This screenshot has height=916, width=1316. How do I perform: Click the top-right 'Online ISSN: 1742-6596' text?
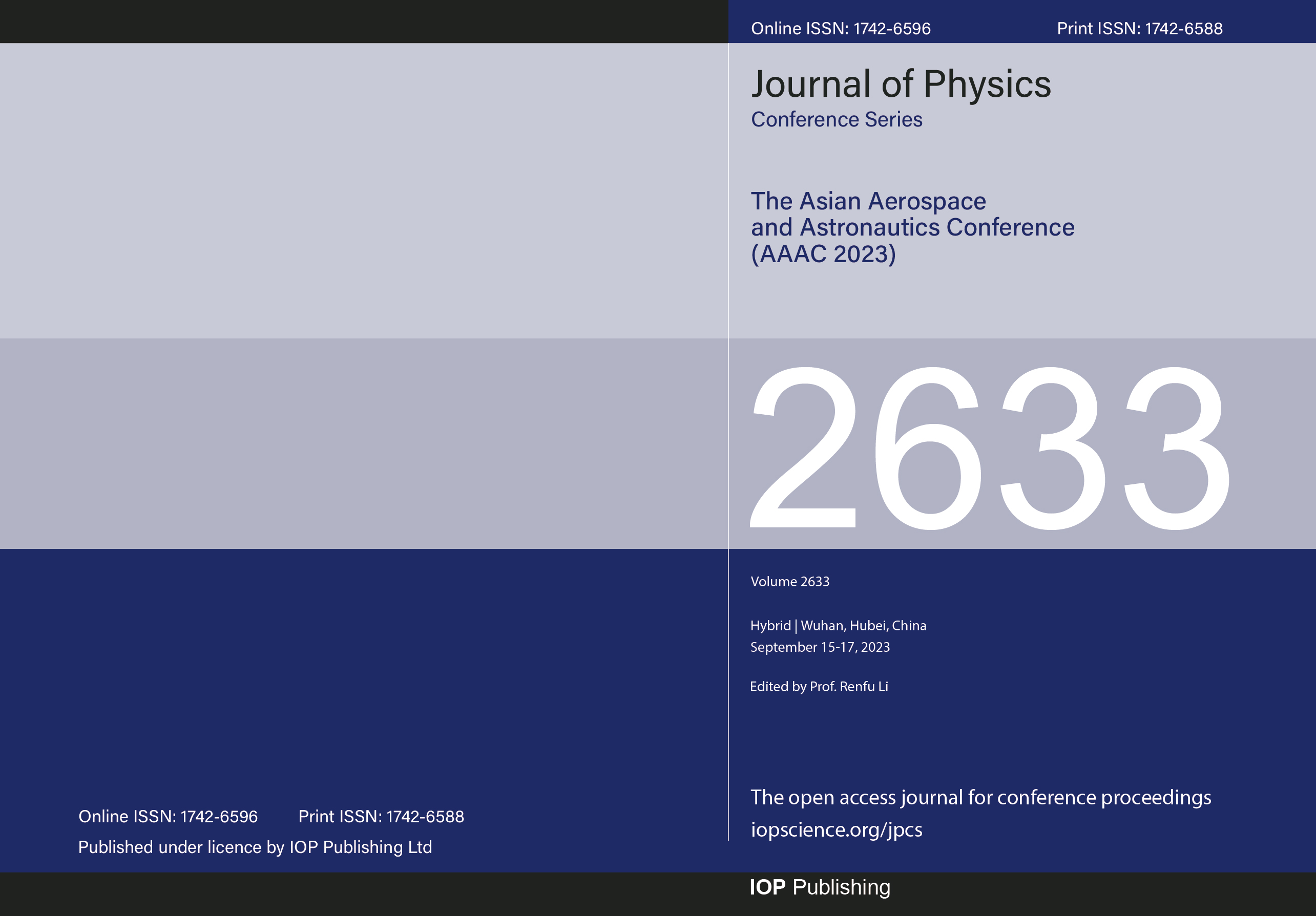840,29
